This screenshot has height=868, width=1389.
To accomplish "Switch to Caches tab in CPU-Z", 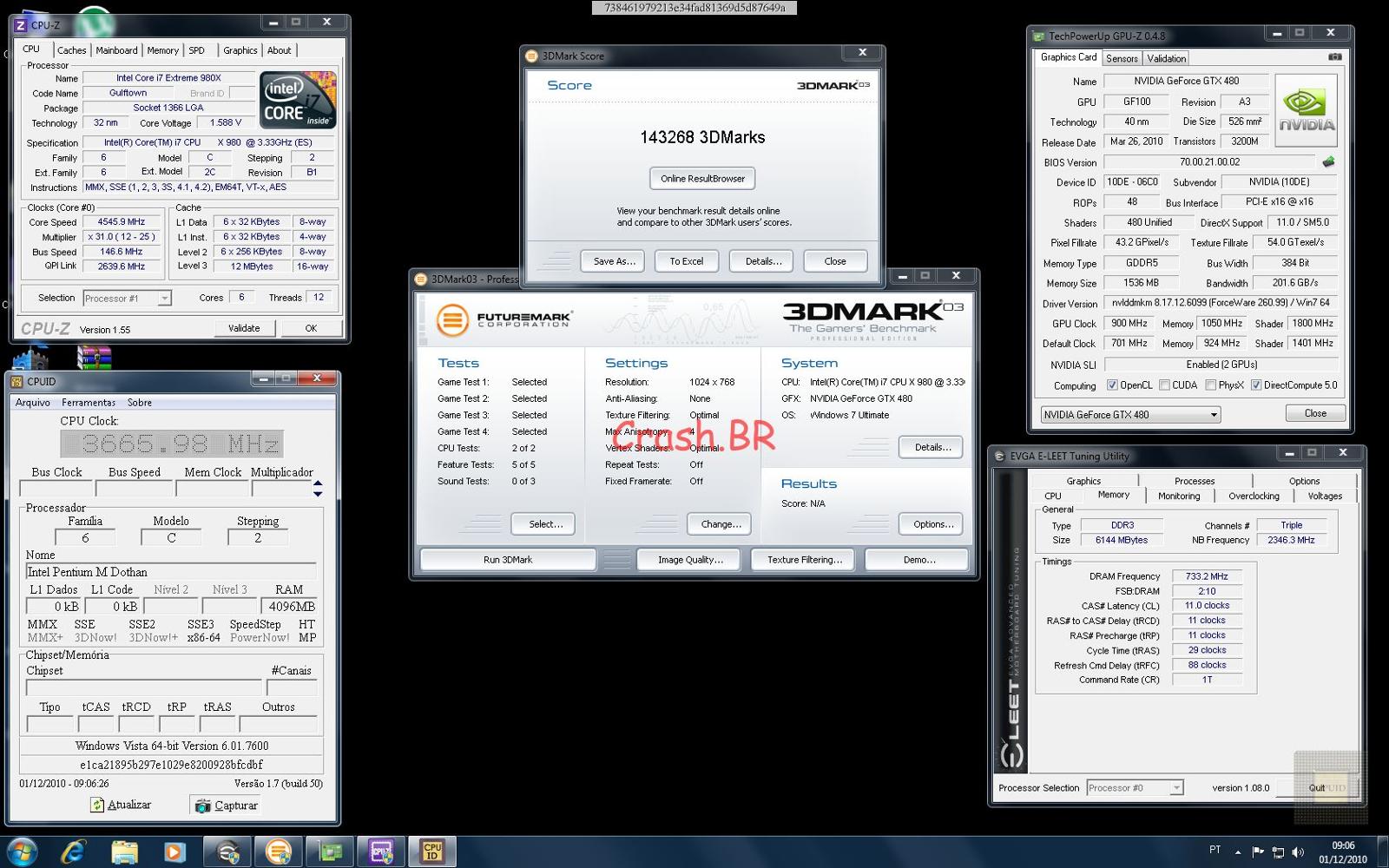I will [71, 50].
